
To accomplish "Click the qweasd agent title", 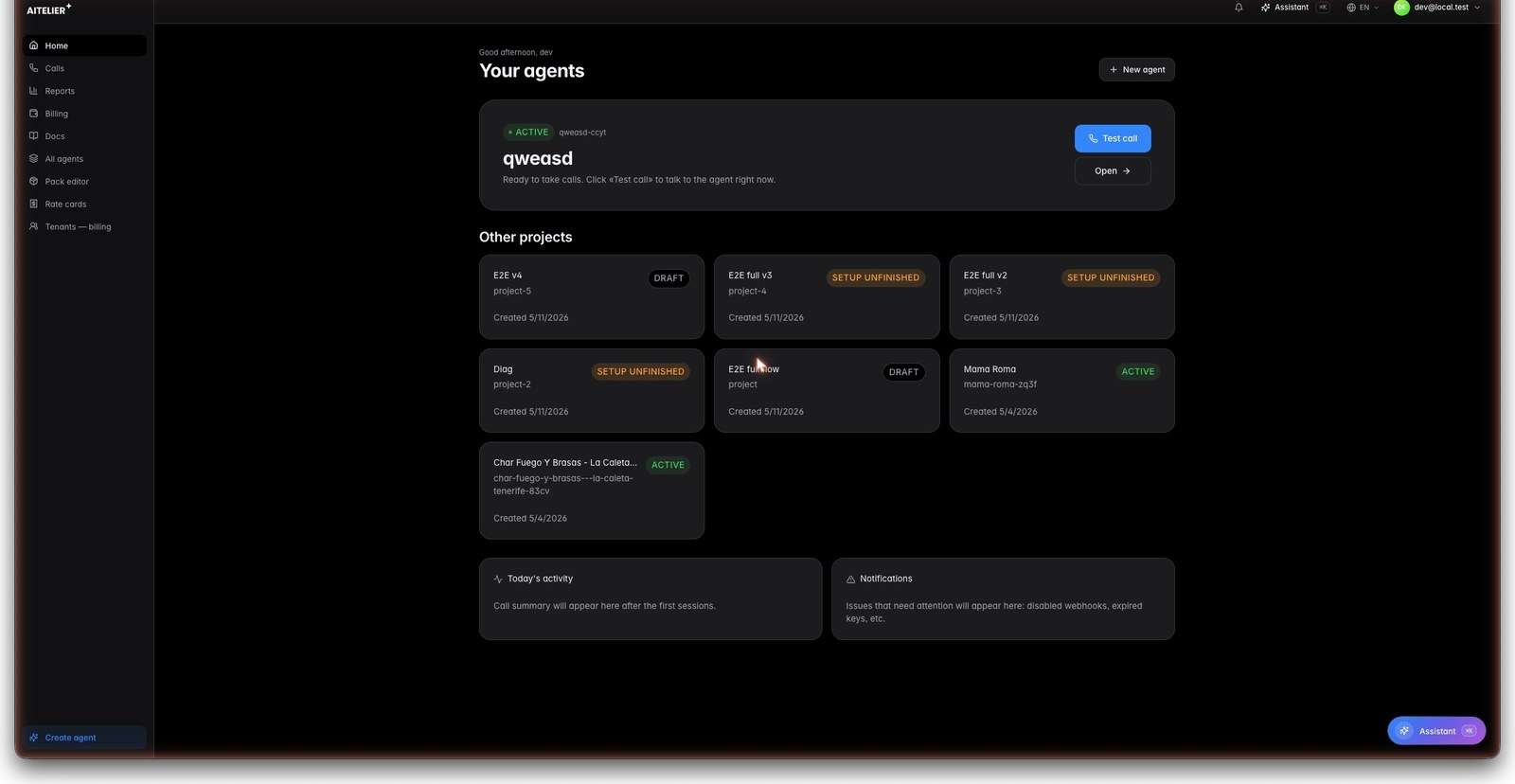I will click(x=538, y=158).
